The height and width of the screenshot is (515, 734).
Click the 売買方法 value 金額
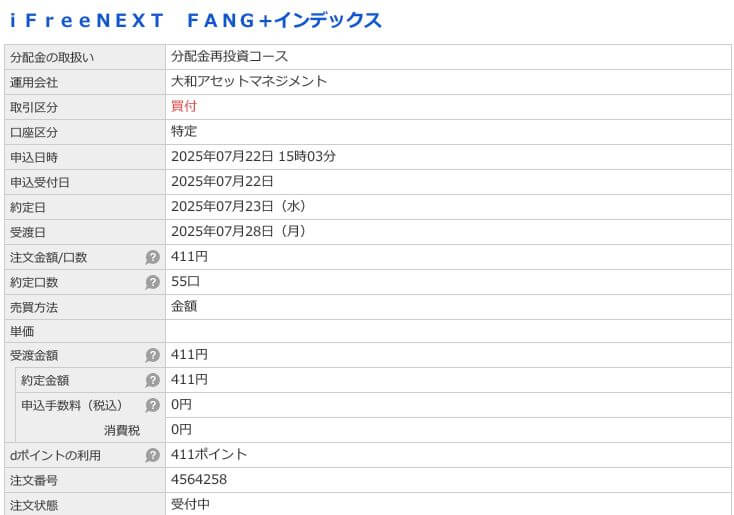[184, 306]
